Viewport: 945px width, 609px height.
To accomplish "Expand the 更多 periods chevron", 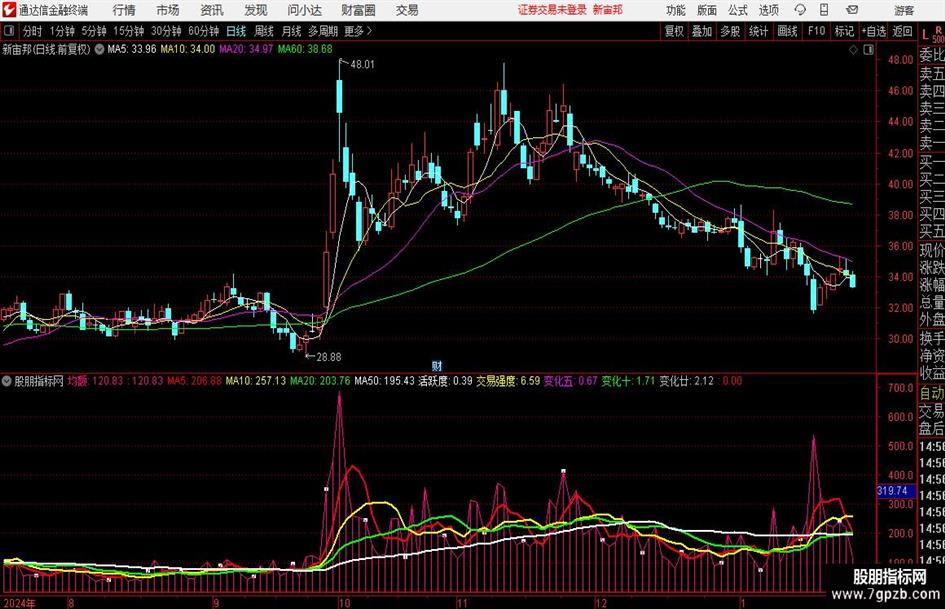I will click(x=369, y=31).
